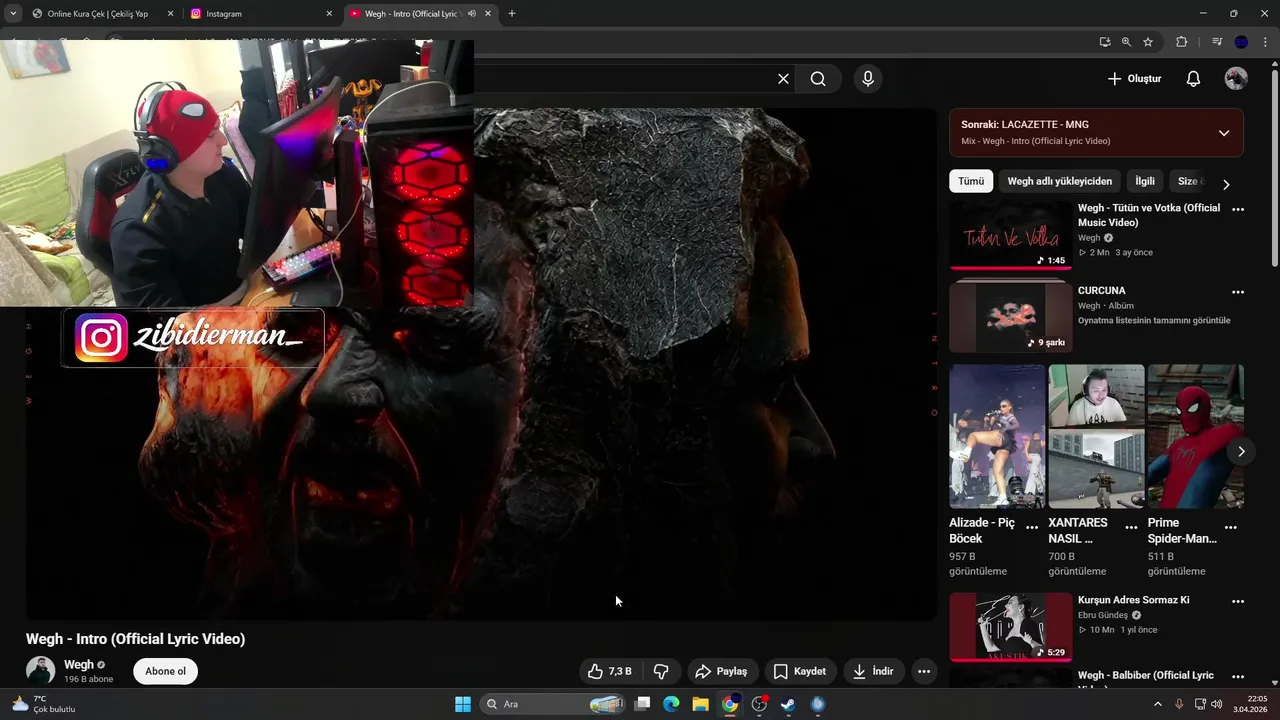This screenshot has height=720, width=1280.
Task: Click the taskbar Ara search box
Action: pyautogui.click(x=554, y=704)
